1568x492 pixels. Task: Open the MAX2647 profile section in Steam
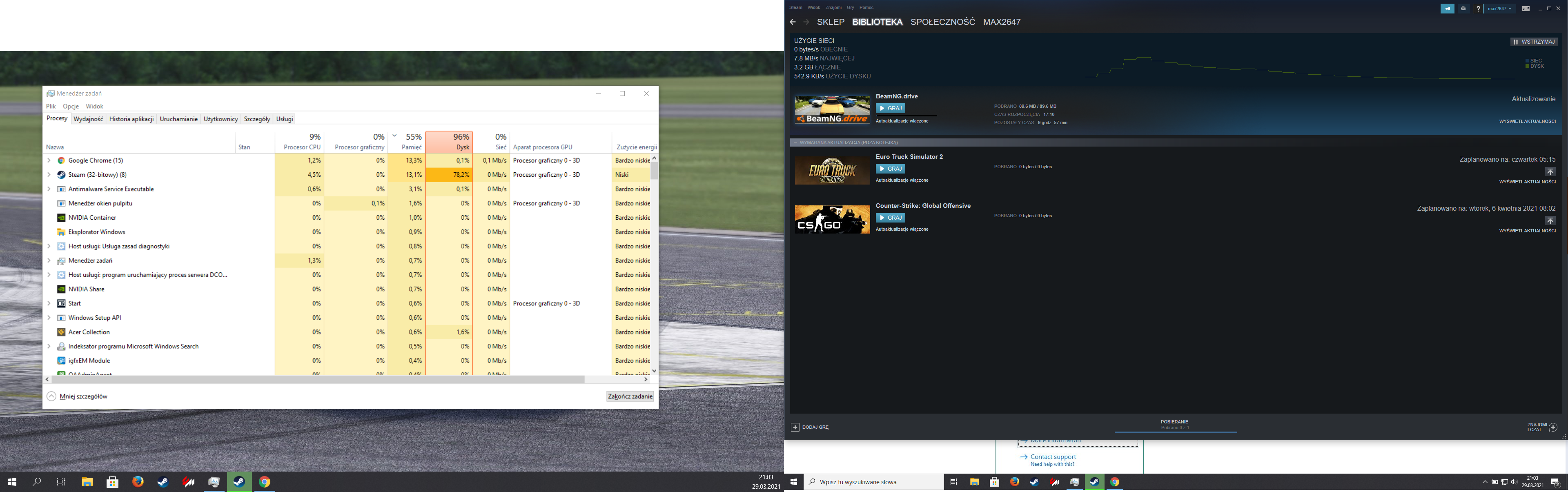click(x=1002, y=22)
